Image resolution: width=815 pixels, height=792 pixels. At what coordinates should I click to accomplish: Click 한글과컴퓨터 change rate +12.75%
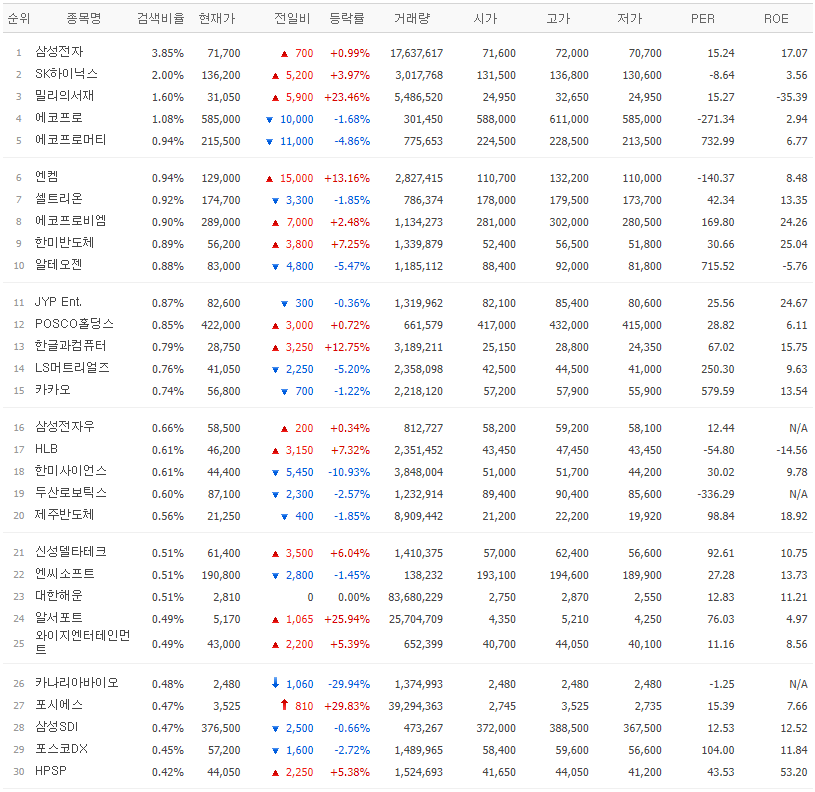tap(347, 347)
